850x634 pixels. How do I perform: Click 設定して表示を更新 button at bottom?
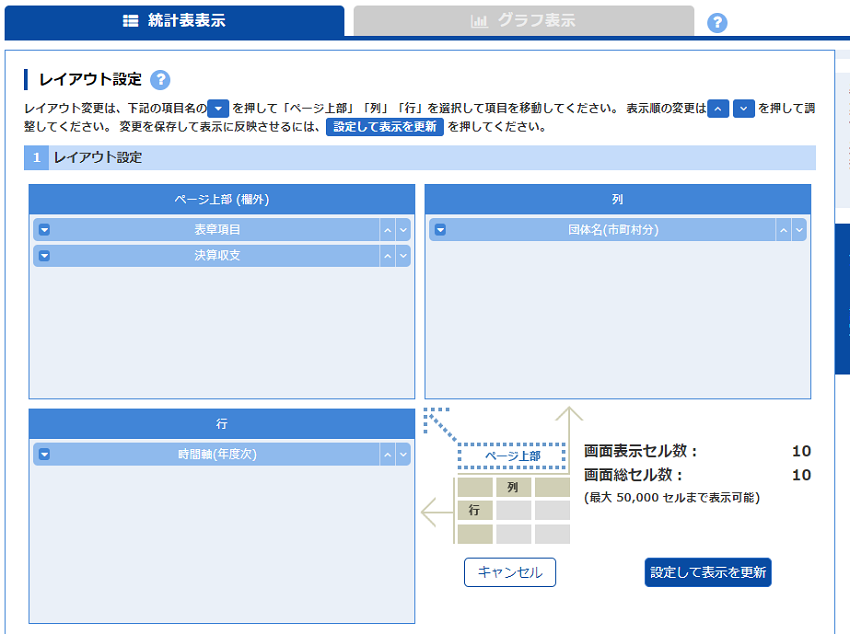click(x=708, y=573)
